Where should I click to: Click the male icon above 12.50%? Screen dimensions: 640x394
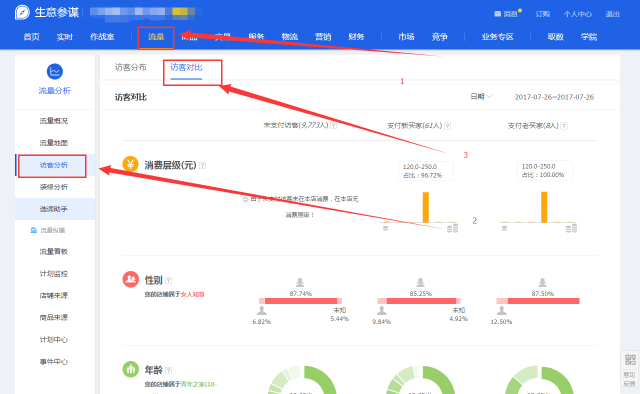[502, 311]
